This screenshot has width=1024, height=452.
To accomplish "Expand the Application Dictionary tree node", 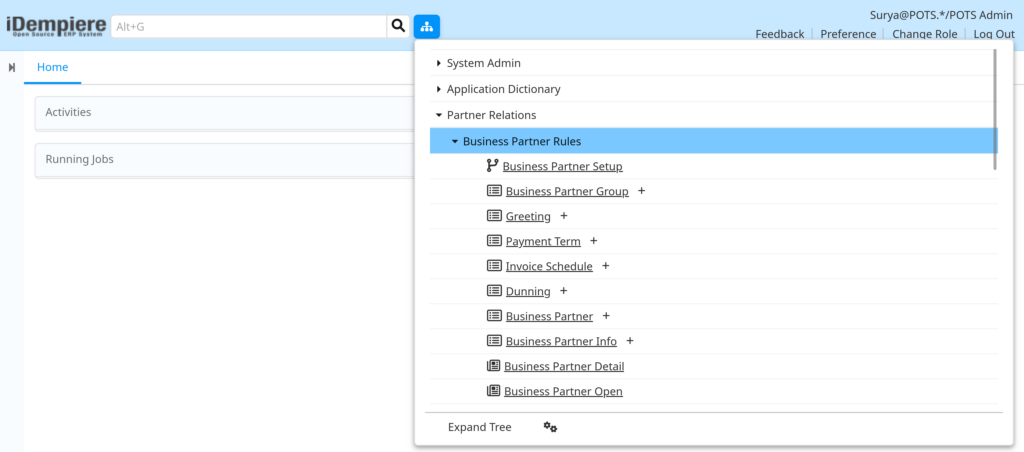I will (439, 89).
